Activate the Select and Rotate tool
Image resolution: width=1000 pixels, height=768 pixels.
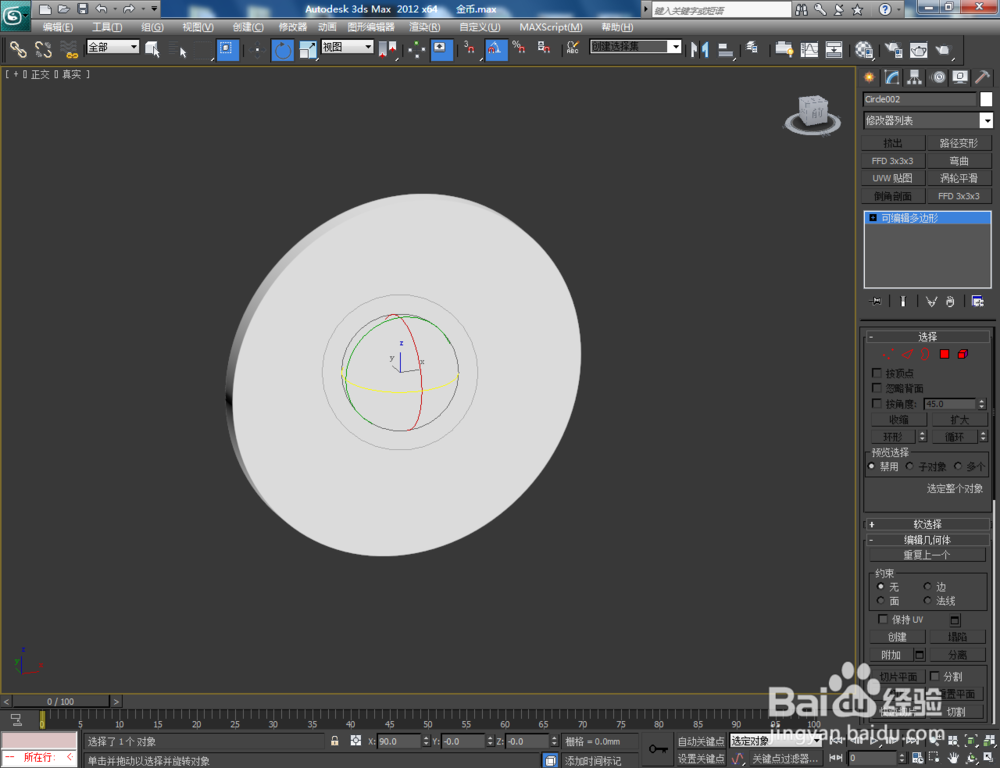[x=284, y=50]
